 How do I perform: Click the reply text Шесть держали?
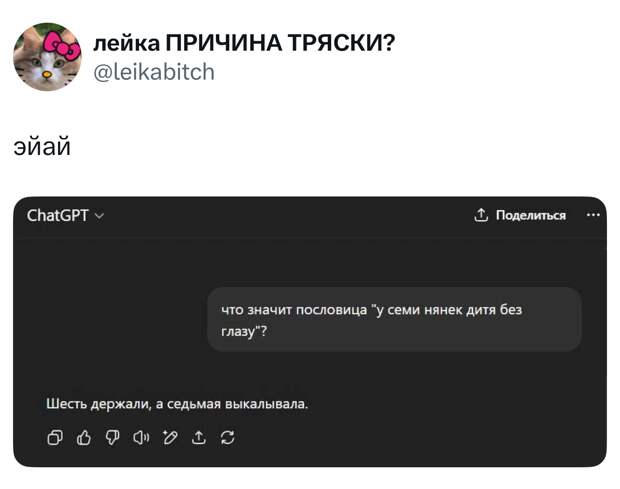click(x=177, y=404)
